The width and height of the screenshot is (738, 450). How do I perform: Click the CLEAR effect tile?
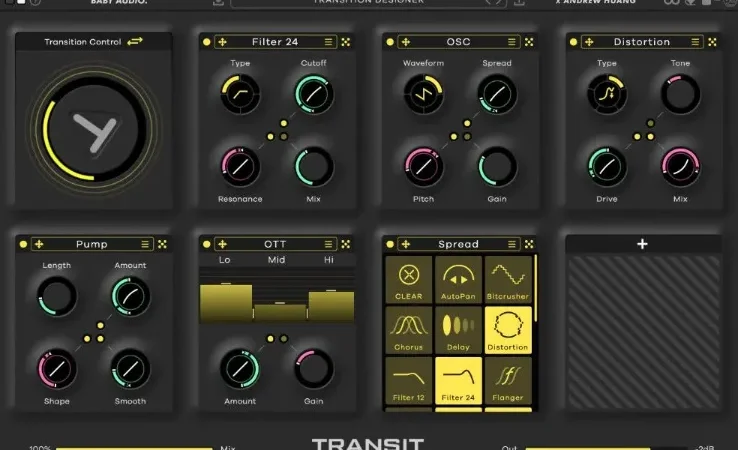tap(409, 280)
